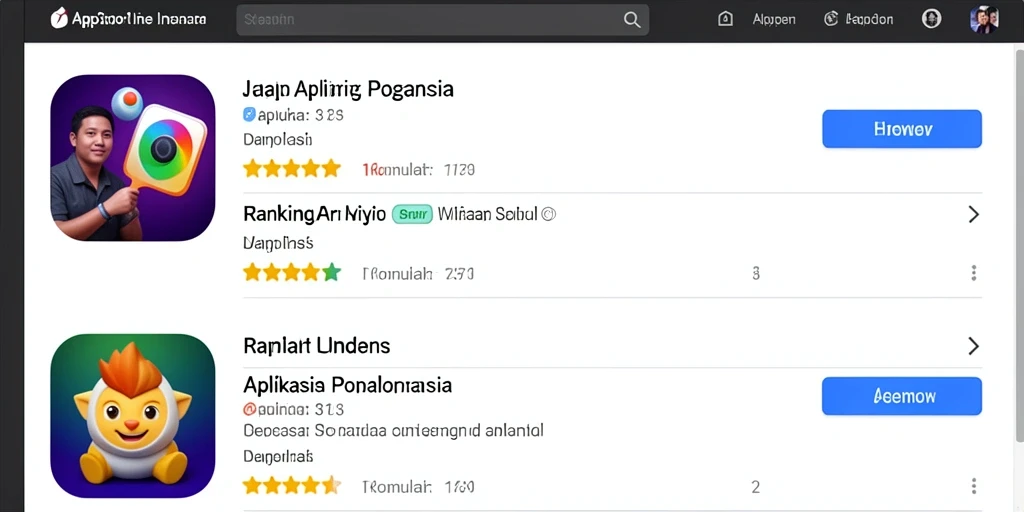This screenshot has height=512, width=1024.
Task: Open the user avatar photo in header
Action: pos(984,20)
